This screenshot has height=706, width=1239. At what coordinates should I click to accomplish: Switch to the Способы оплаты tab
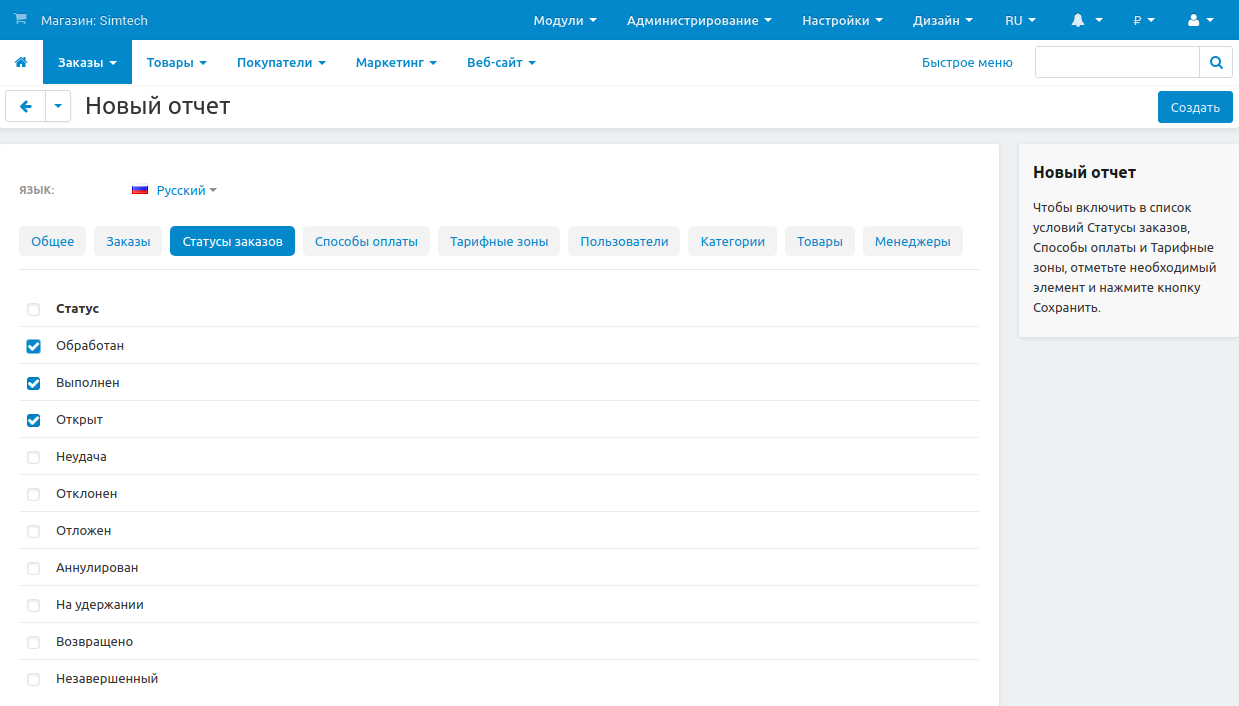pos(366,241)
